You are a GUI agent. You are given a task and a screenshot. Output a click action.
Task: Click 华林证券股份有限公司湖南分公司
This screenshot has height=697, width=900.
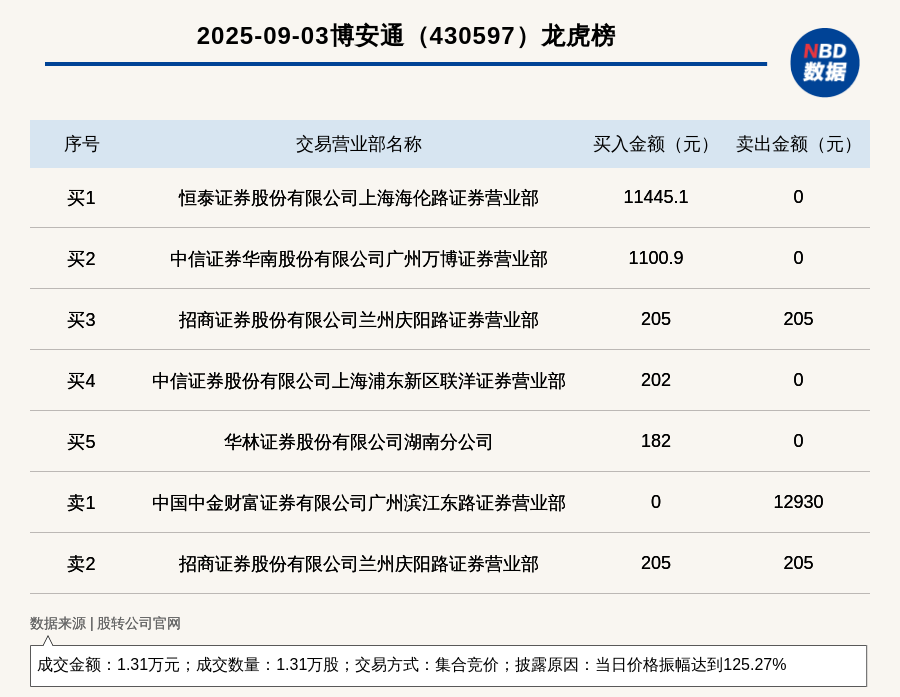click(x=359, y=442)
